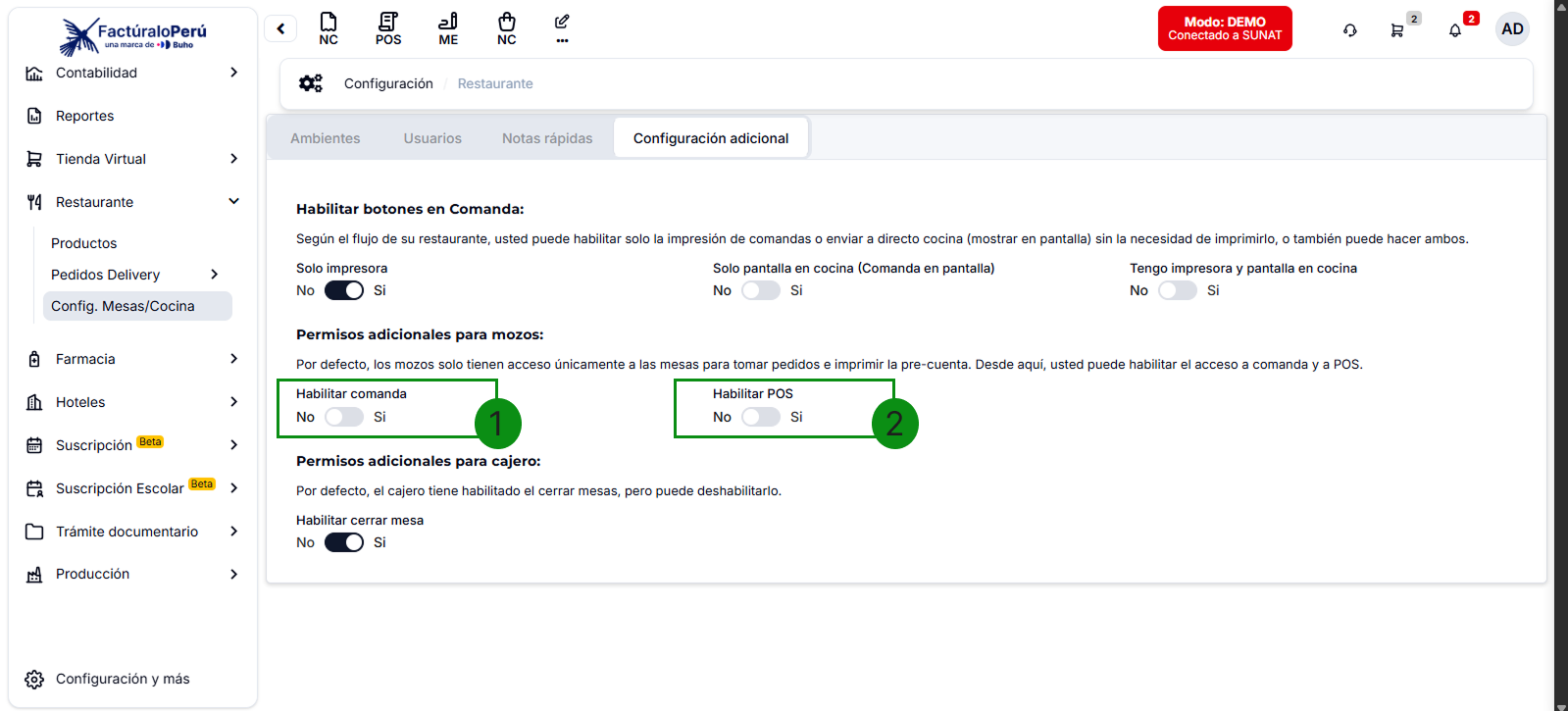This screenshot has width=1568, height=711.
Task: Select Productos under Restaurante
Action: point(84,243)
